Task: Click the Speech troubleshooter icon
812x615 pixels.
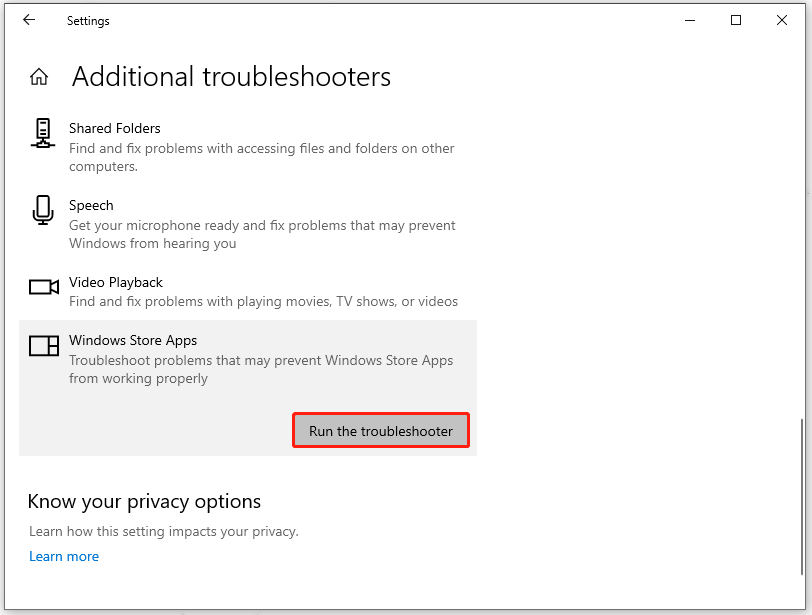Action: 42,210
